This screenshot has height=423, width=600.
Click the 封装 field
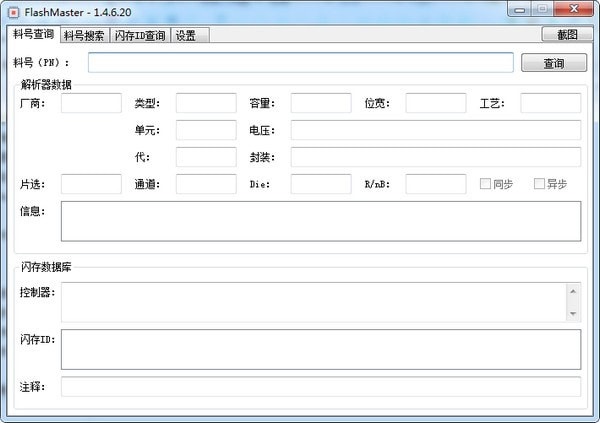click(x=435, y=157)
